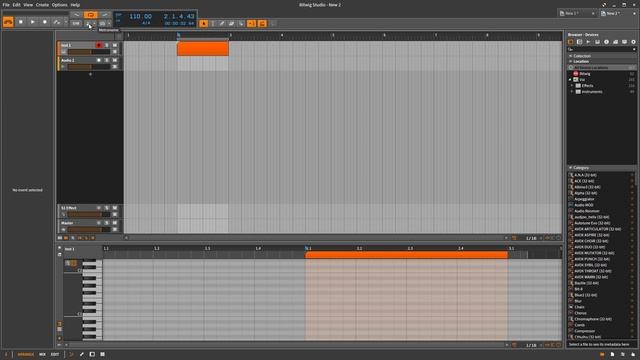Click the orange Bitwig dashboard logo button

[x=8, y=22]
